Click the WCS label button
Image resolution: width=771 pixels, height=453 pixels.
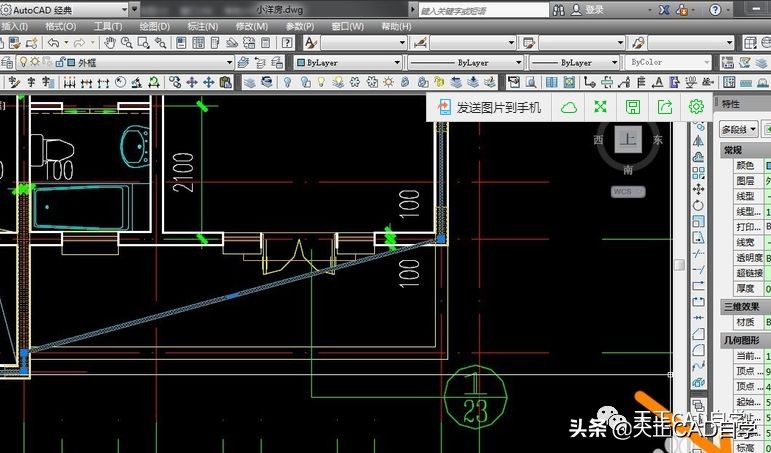pyautogui.click(x=628, y=192)
